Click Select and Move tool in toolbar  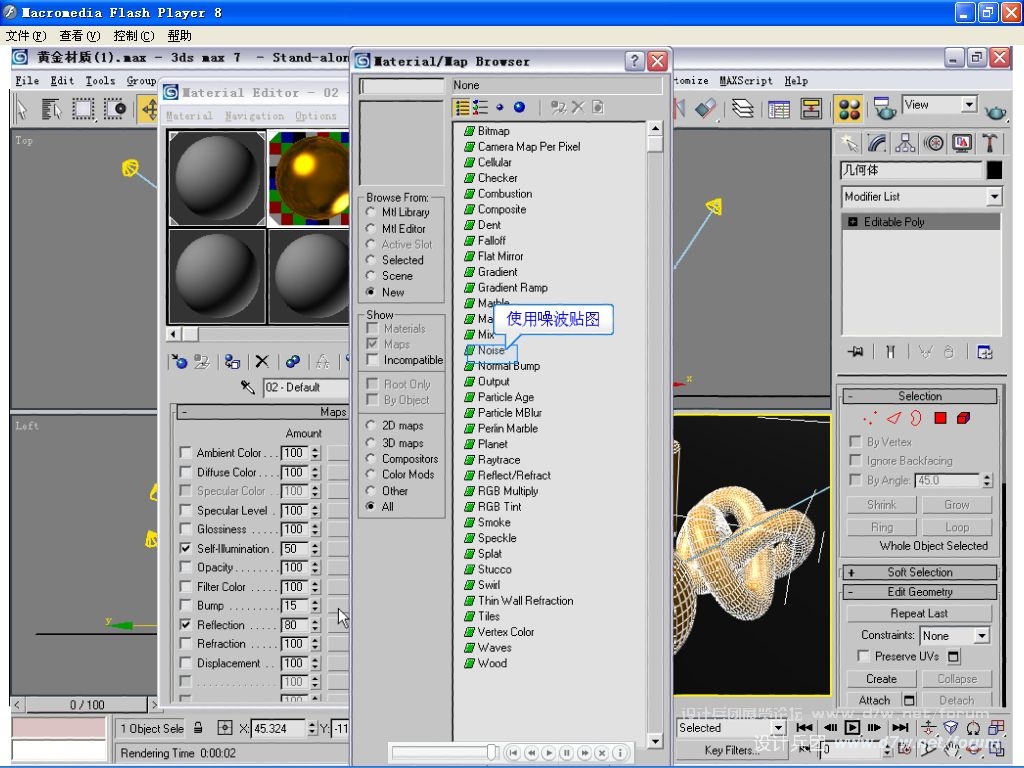[150, 109]
